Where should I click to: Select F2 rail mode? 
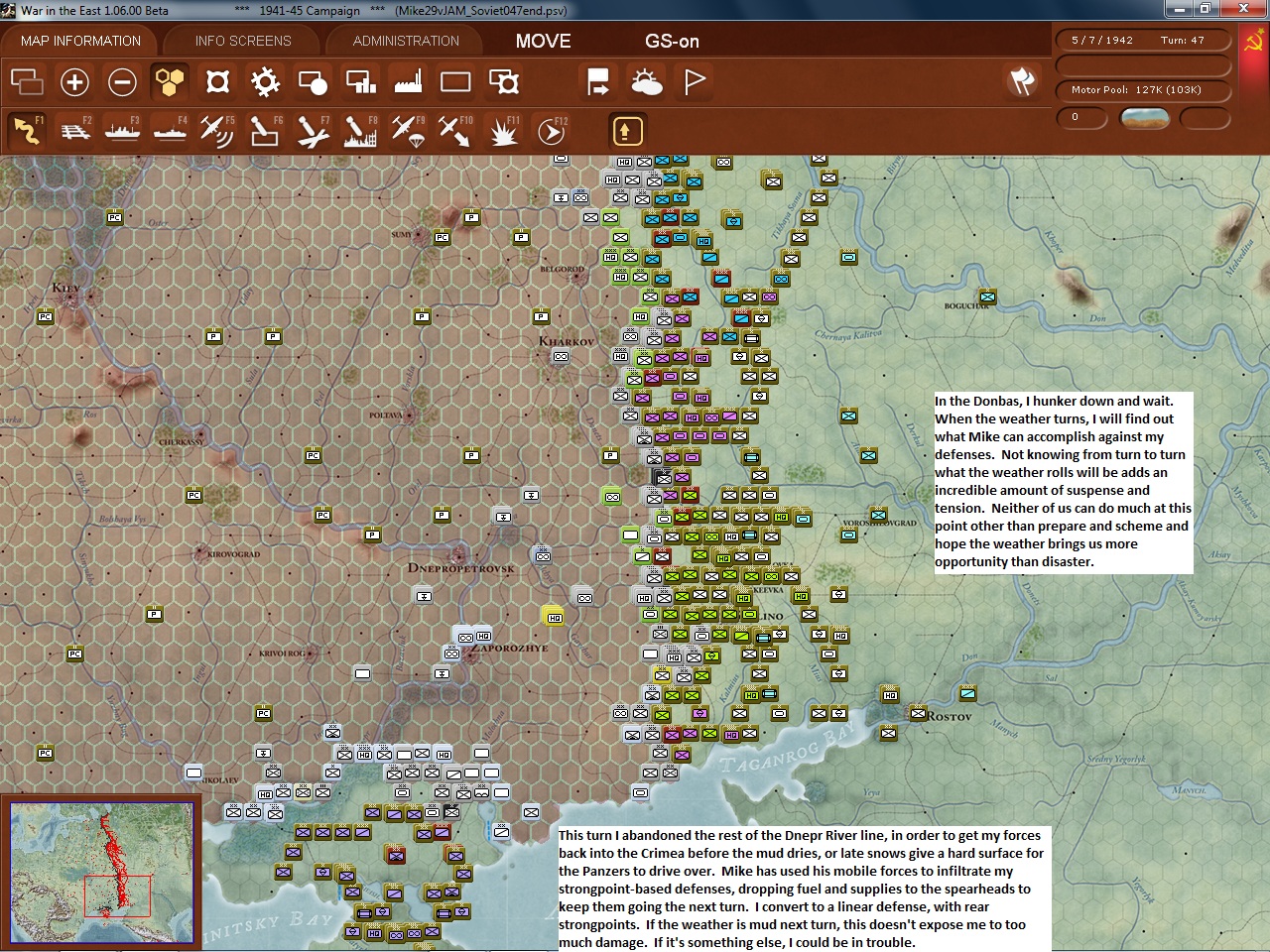74,130
